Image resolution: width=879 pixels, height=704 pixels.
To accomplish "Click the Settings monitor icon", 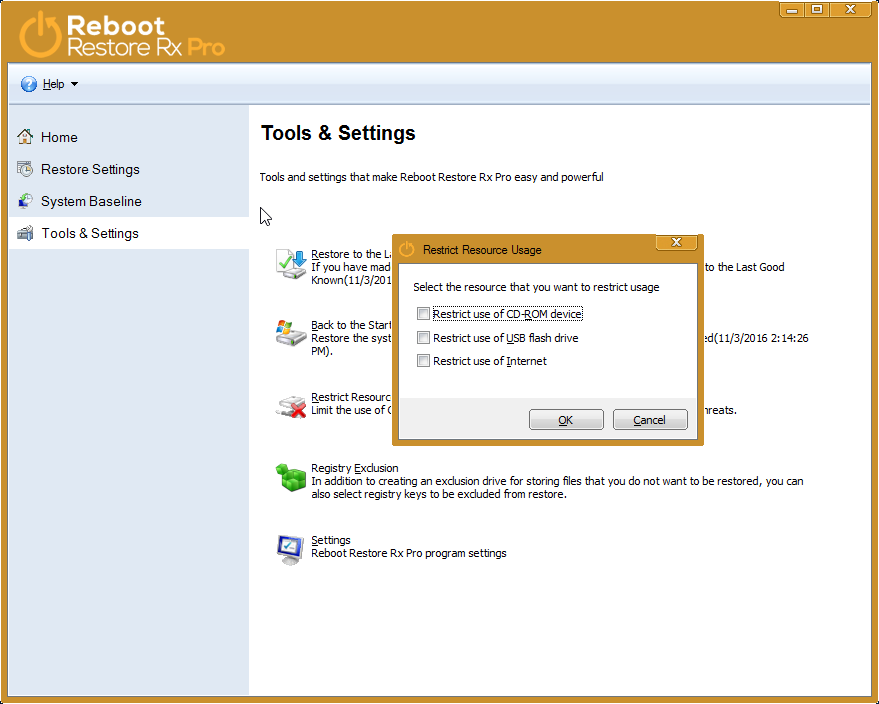I will pos(291,549).
